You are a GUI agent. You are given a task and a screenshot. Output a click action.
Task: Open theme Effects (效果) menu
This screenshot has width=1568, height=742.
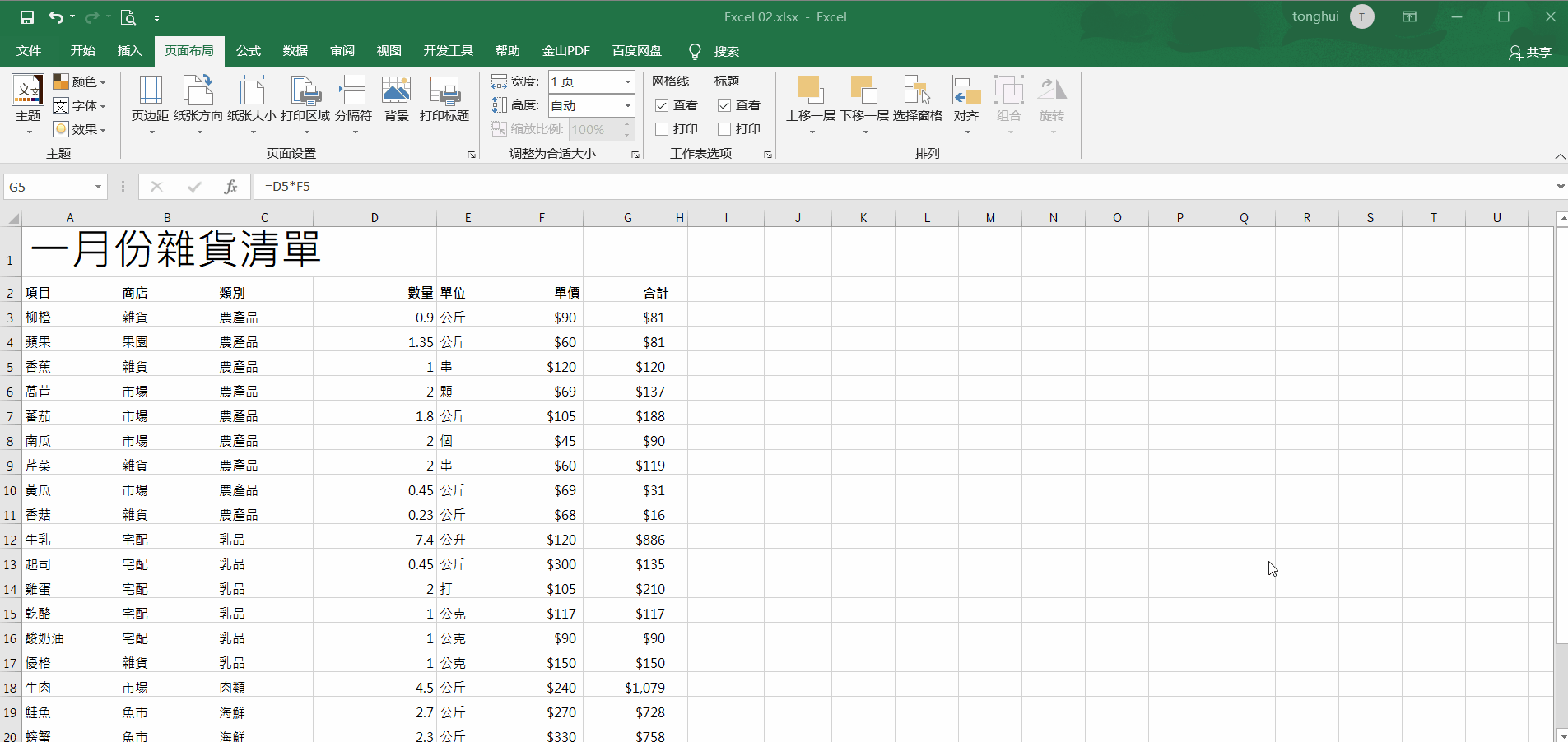[x=80, y=129]
